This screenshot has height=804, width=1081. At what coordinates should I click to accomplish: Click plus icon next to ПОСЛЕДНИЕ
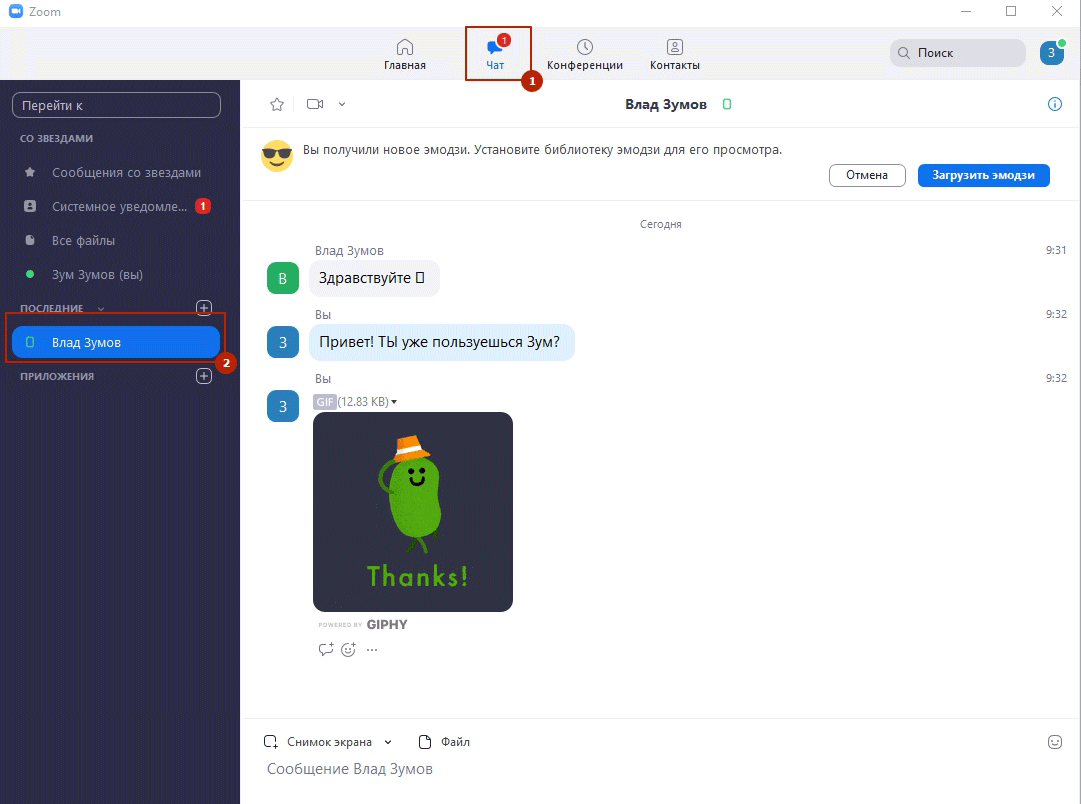pyautogui.click(x=203, y=308)
